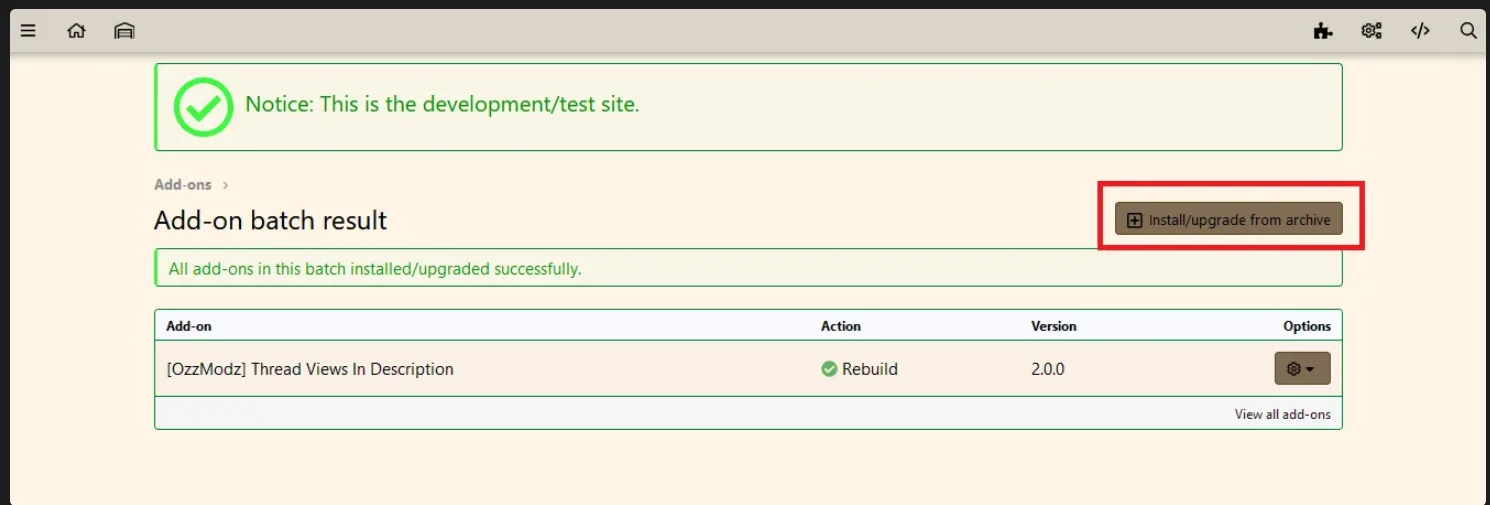Screen dimensions: 1490x505
Task: Click the Action column header
Action: point(840,326)
